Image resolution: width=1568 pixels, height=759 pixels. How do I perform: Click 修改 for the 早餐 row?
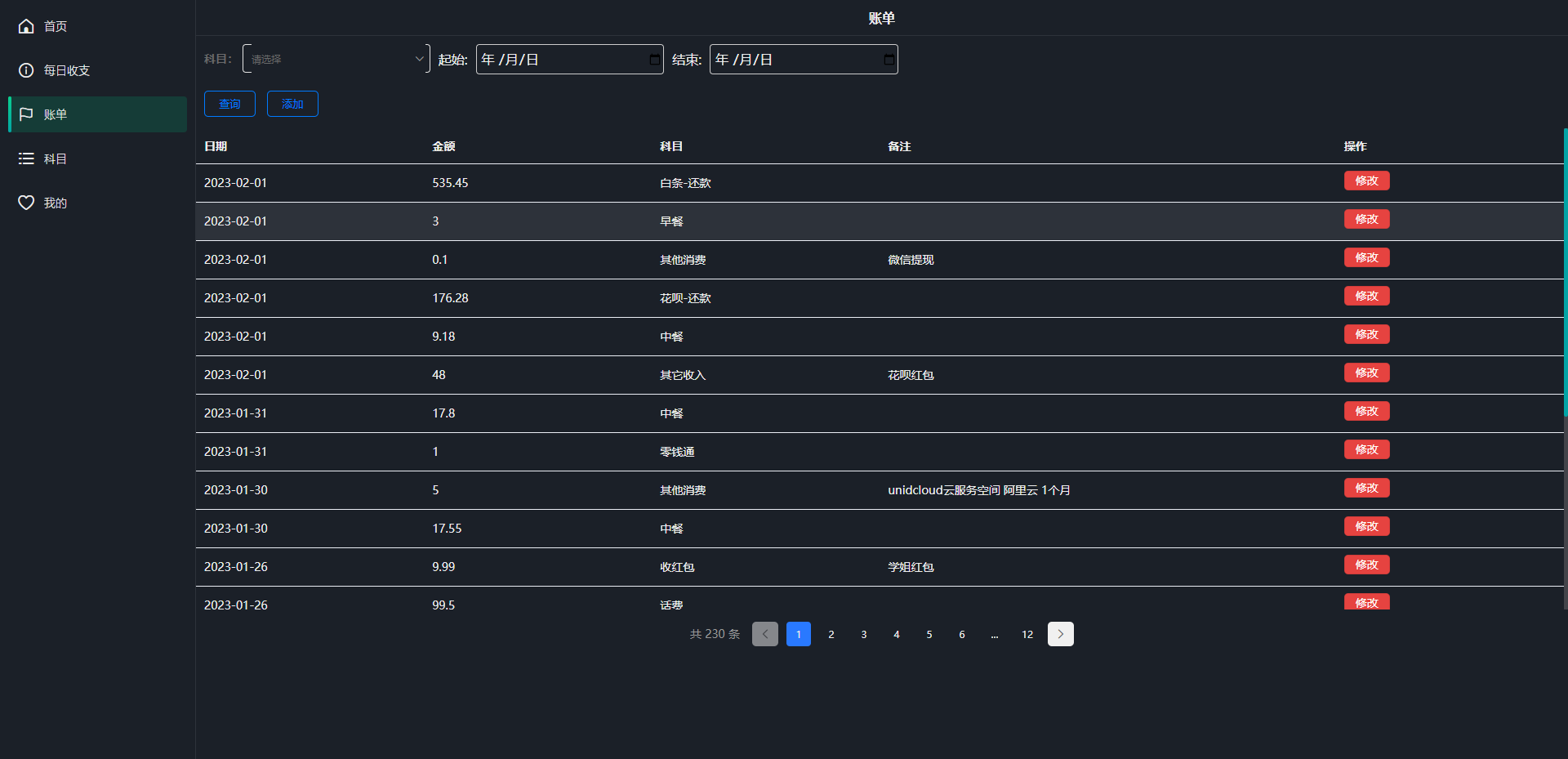point(1367,219)
